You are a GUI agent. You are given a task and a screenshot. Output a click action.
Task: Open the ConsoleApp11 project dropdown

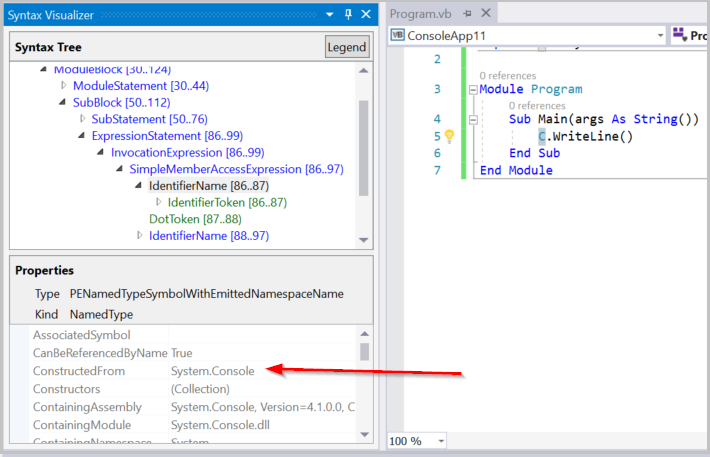660,35
